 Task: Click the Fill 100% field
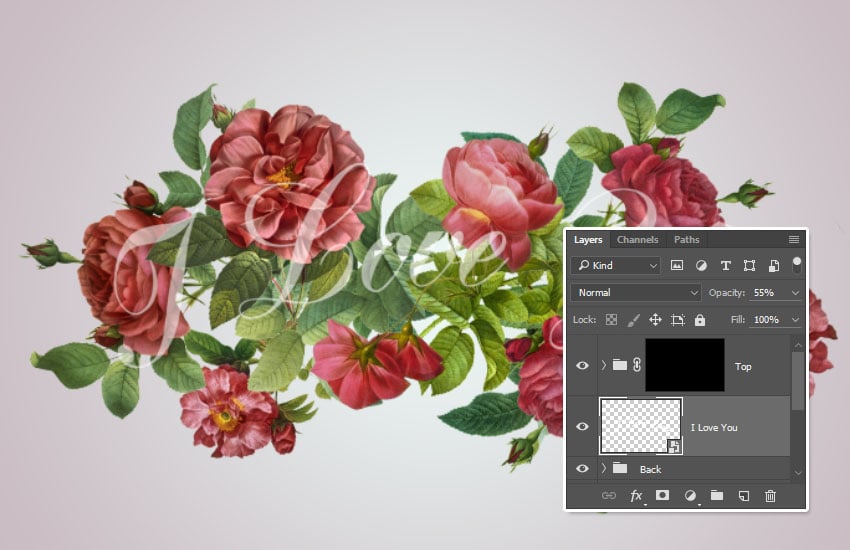[768, 320]
